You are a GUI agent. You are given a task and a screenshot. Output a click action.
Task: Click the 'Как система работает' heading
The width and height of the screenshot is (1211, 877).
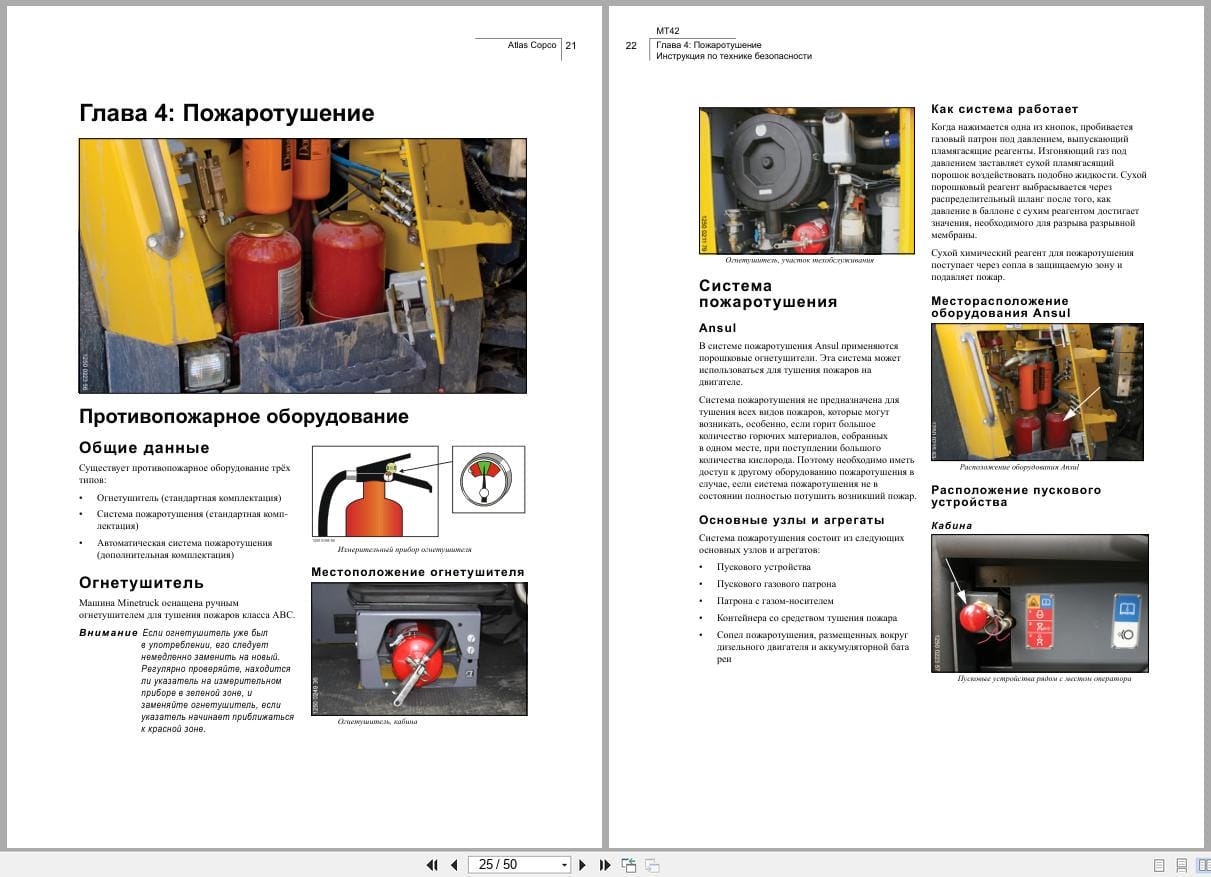click(x=1004, y=109)
